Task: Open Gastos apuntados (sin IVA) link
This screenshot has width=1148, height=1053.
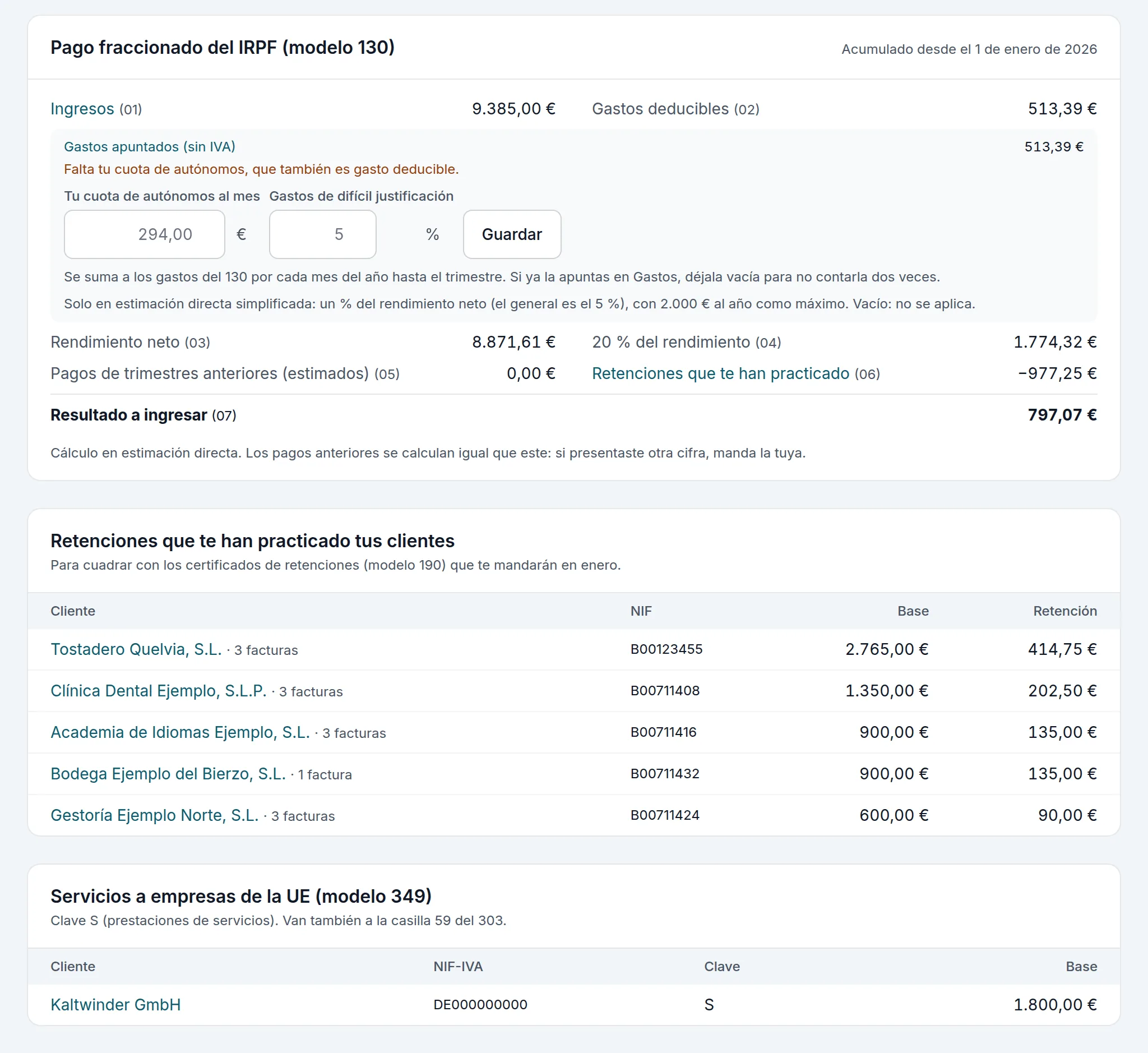Action: [149, 146]
